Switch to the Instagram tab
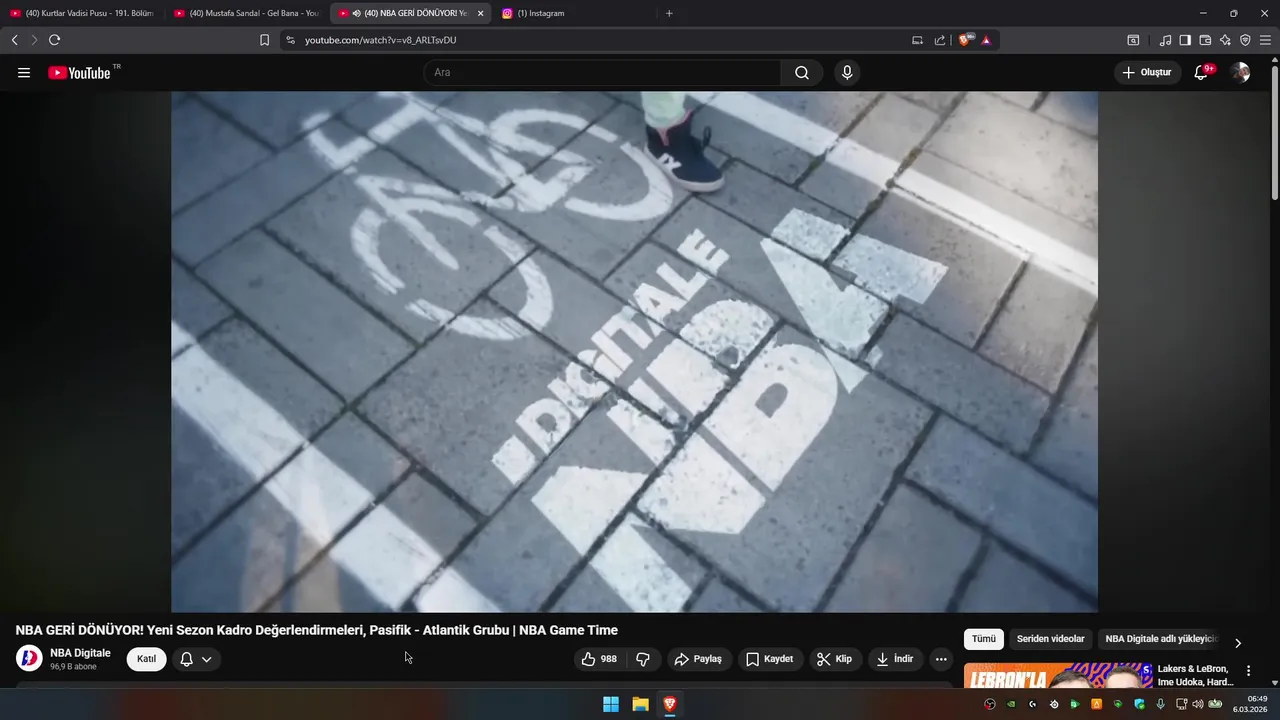Image resolution: width=1280 pixels, height=720 pixels. pyautogui.click(x=574, y=13)
